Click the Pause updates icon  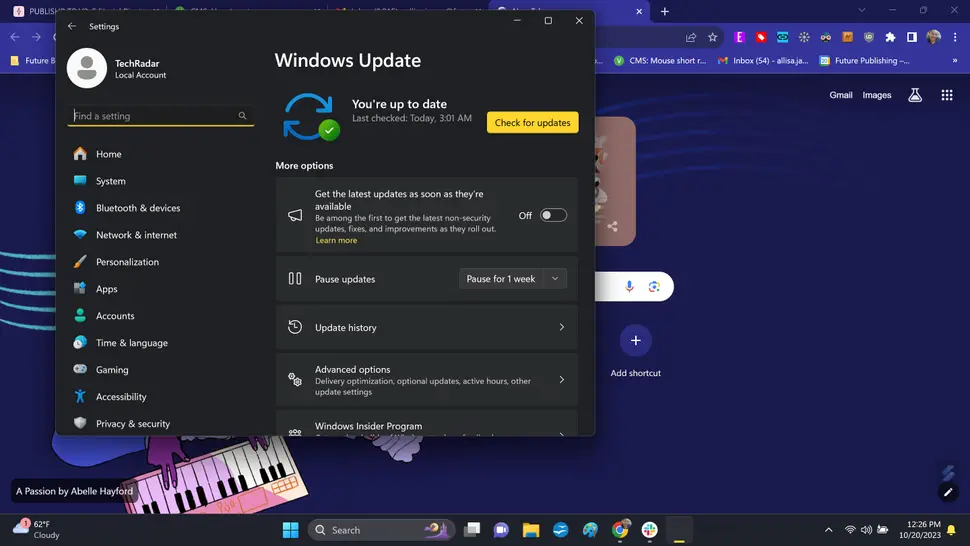(295, 279)
